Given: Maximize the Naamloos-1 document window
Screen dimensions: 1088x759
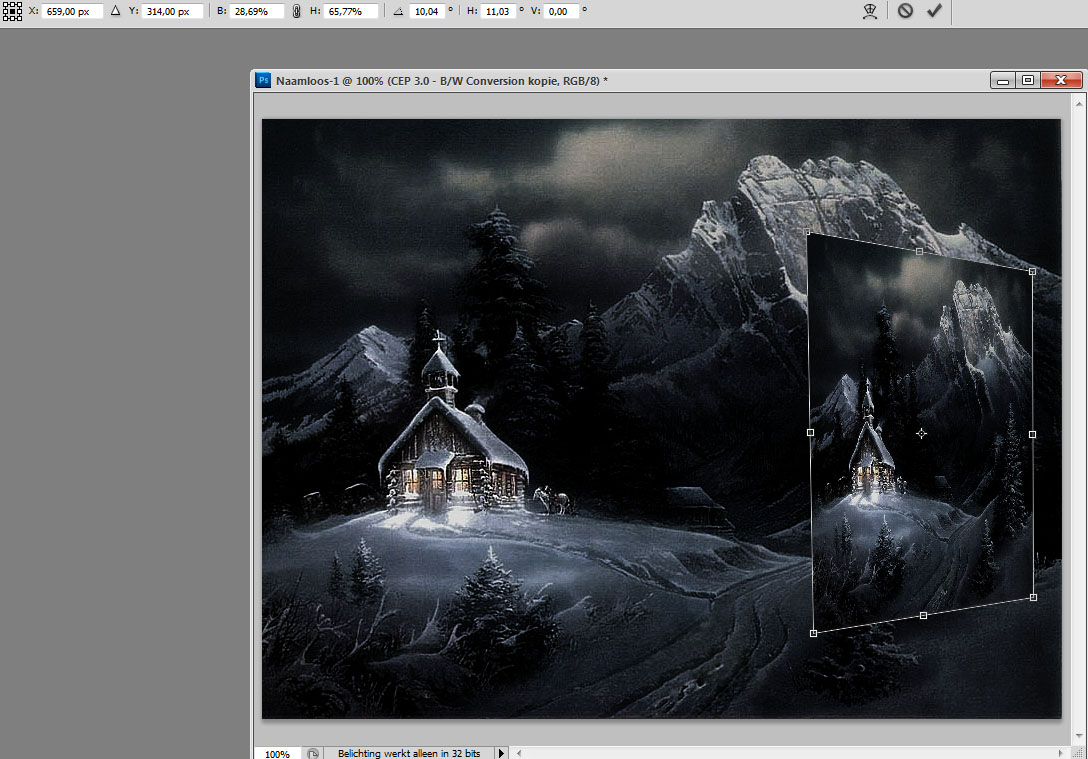Looking at the screenshot, I should point(1028,80).
